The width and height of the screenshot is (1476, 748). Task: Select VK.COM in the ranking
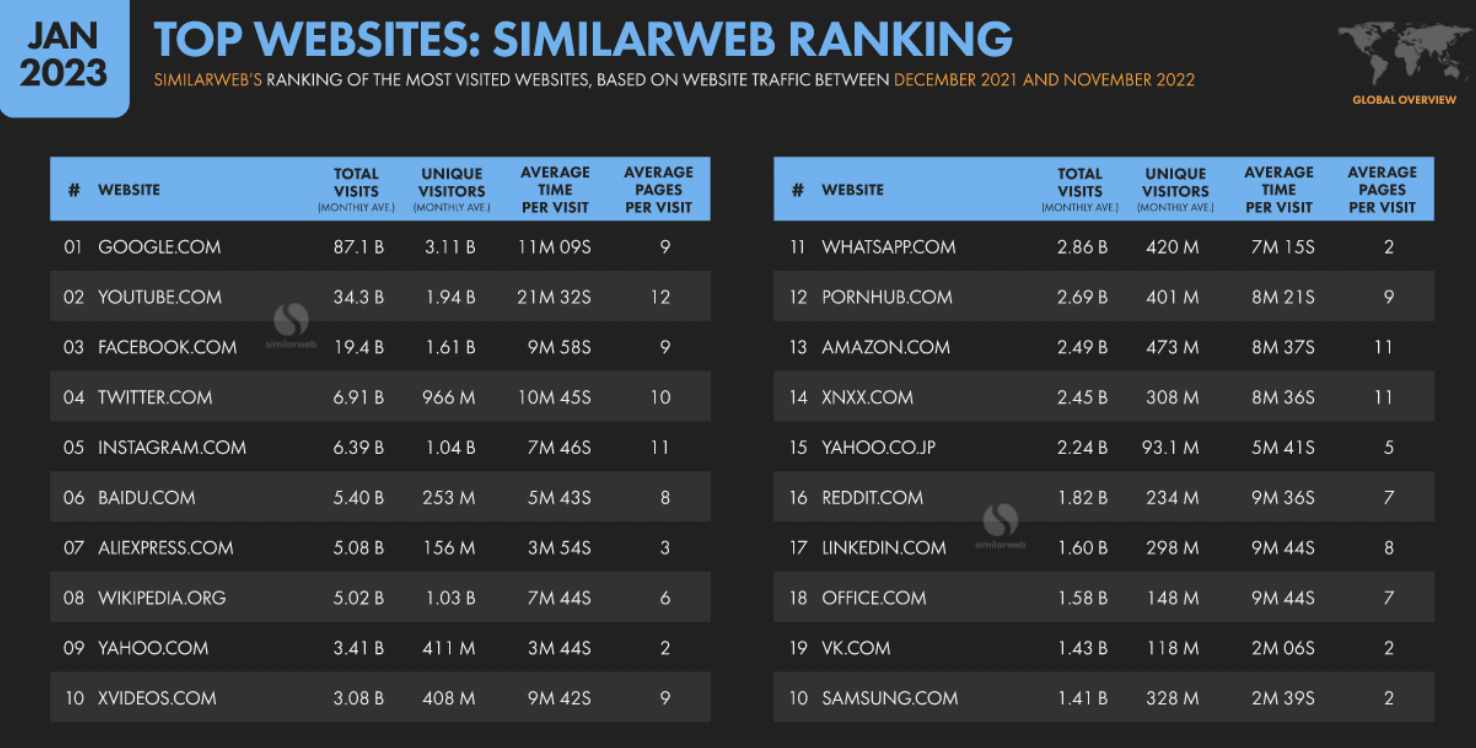856,647
